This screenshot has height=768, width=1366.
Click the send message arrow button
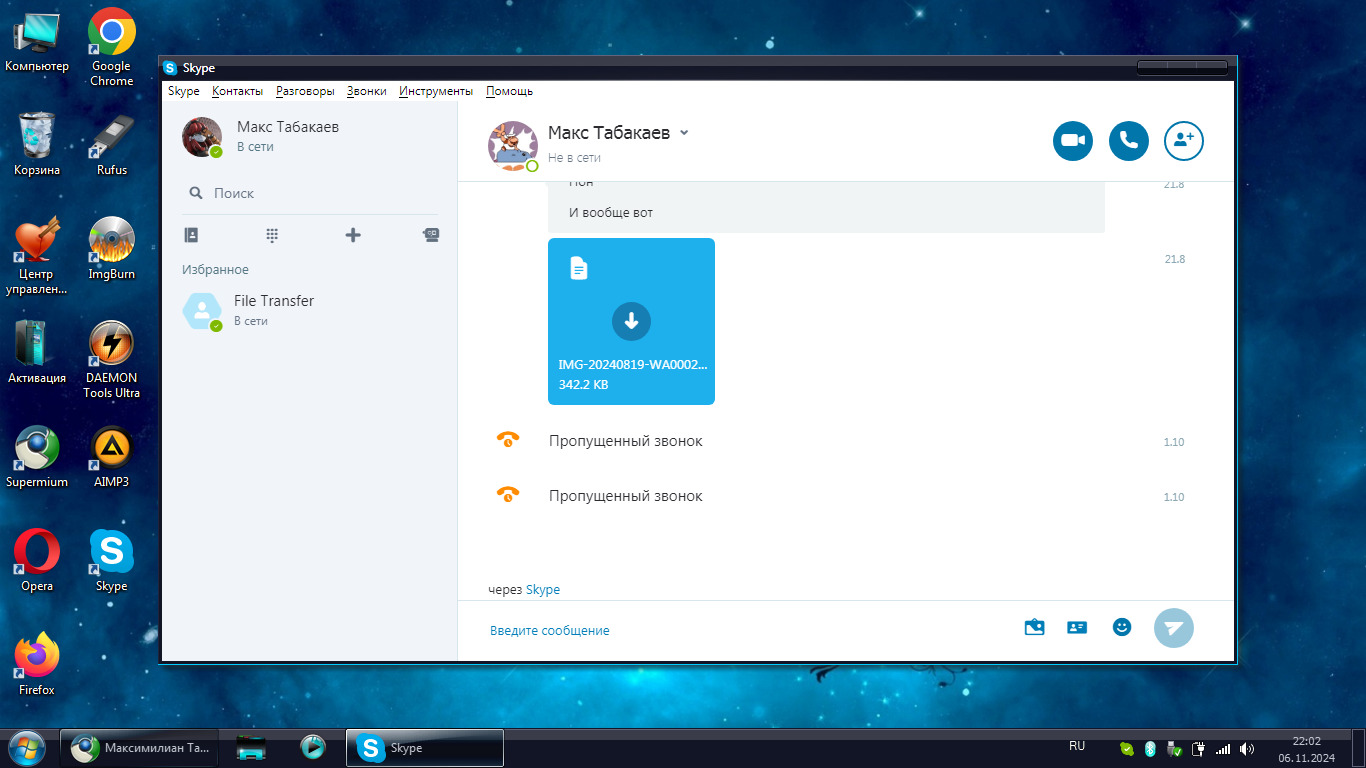coord(1174,628)
